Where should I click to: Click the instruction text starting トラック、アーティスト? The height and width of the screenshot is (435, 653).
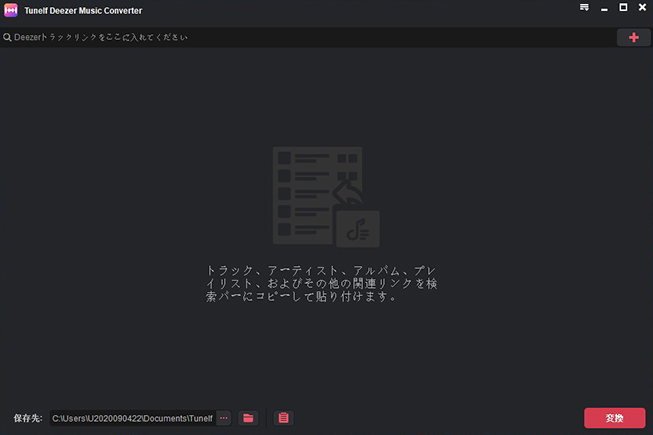tap(322, 283)
